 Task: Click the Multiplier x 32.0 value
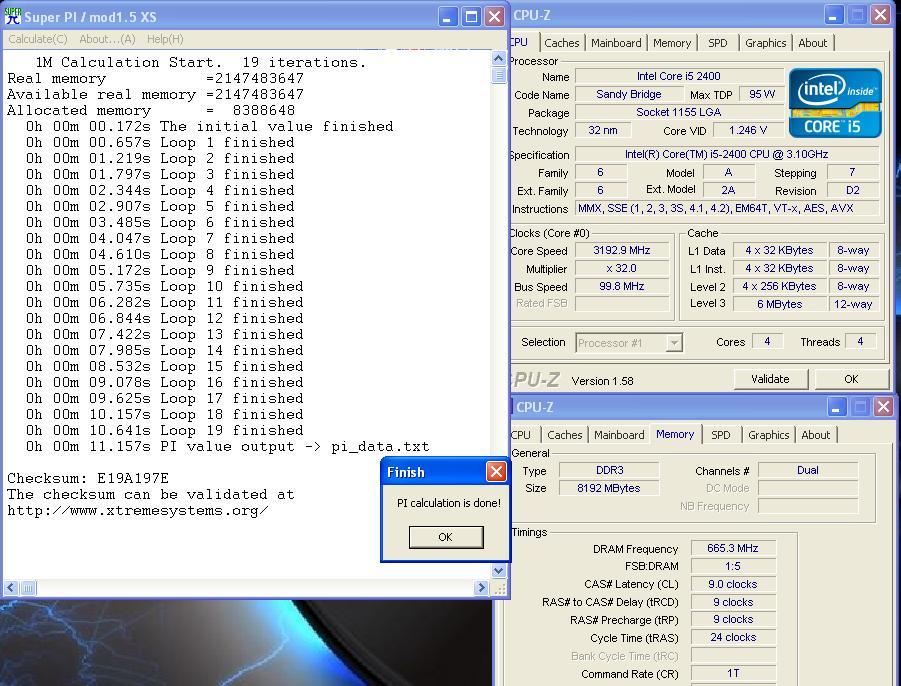coord(621,268)
